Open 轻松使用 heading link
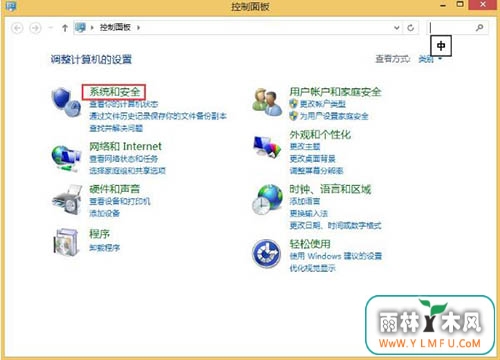This screenshot has height=360, width=500. (x=310, y=244)
